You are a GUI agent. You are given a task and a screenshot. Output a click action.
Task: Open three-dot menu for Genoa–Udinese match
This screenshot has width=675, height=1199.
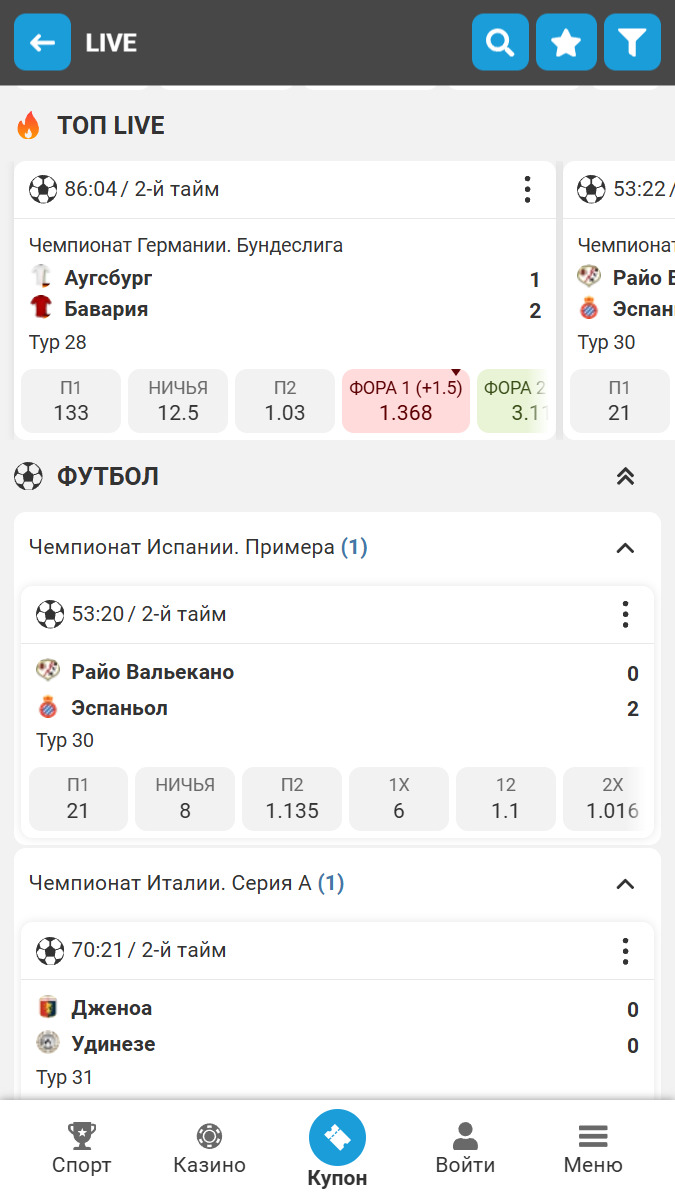(625, 950)
